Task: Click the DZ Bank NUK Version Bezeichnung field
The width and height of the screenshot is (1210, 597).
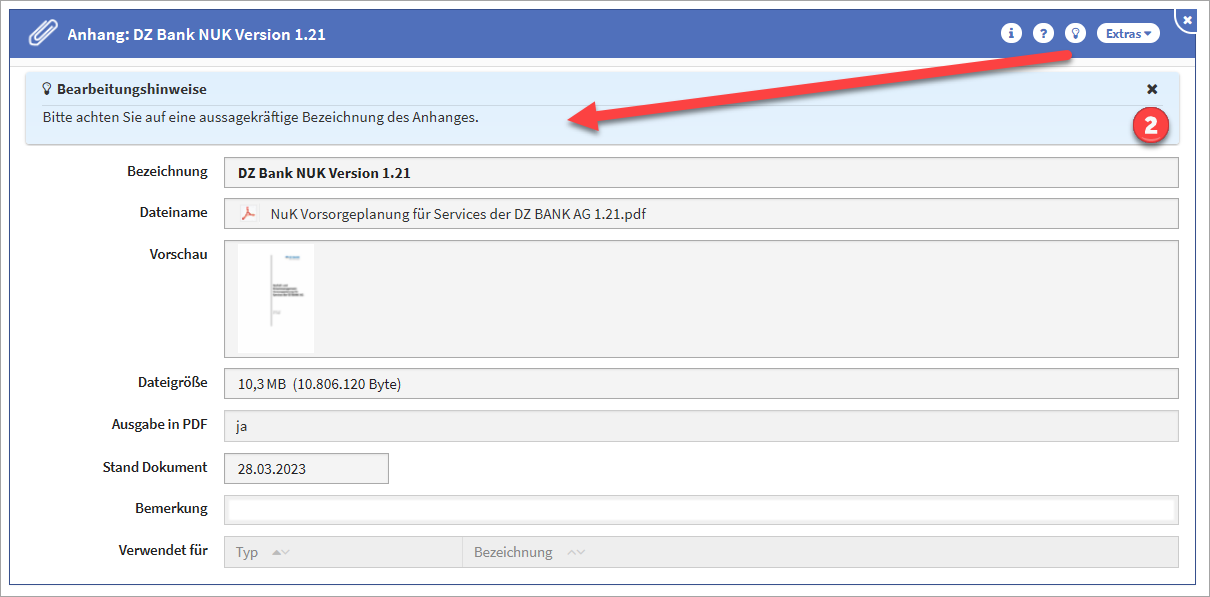Action: pyautogui.click(x=700, y=173)
